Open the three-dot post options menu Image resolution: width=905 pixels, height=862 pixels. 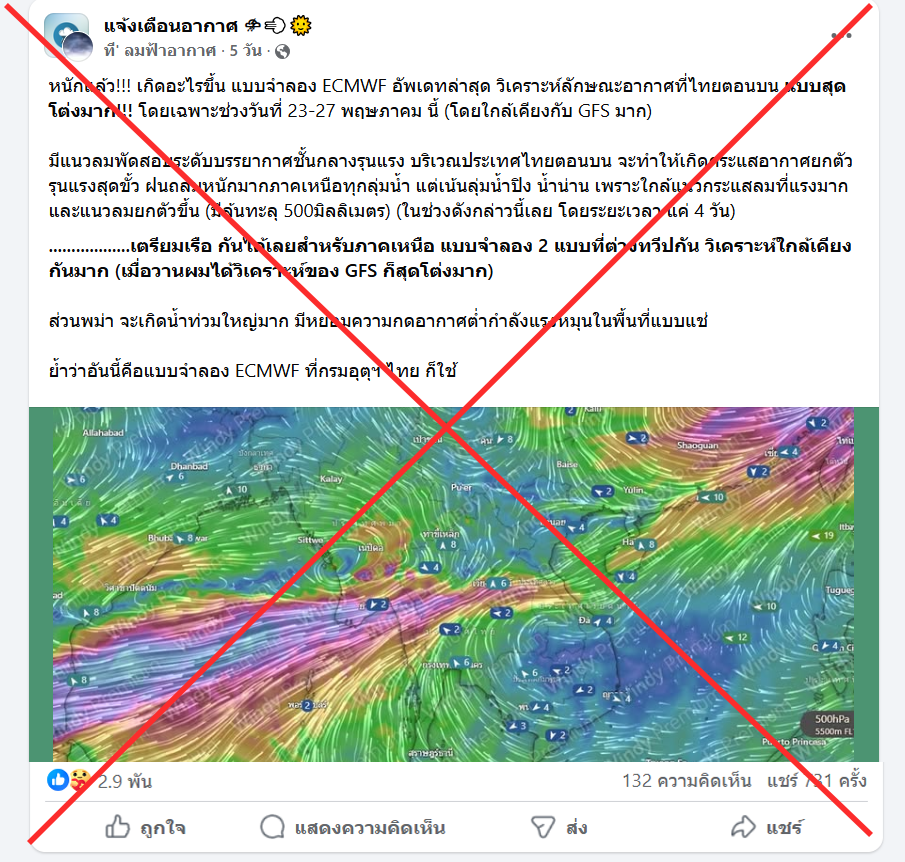841,36
